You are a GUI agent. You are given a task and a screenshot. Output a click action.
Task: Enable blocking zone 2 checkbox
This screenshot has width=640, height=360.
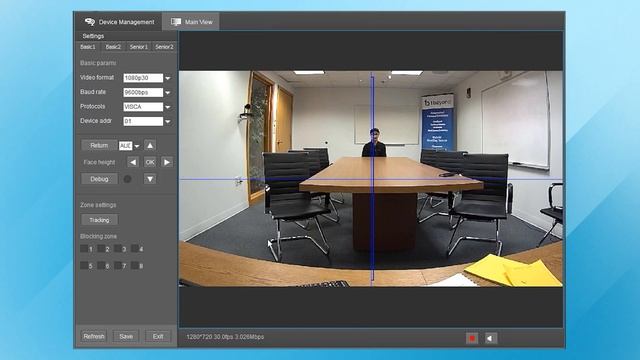point(101,249)
